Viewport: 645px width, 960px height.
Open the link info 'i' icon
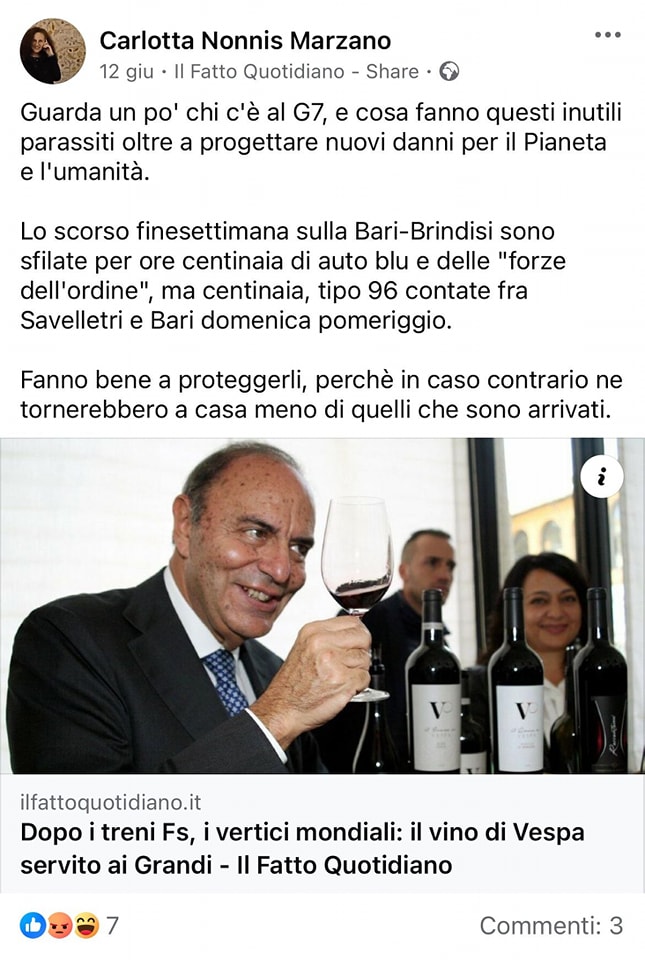pos(602,476)
